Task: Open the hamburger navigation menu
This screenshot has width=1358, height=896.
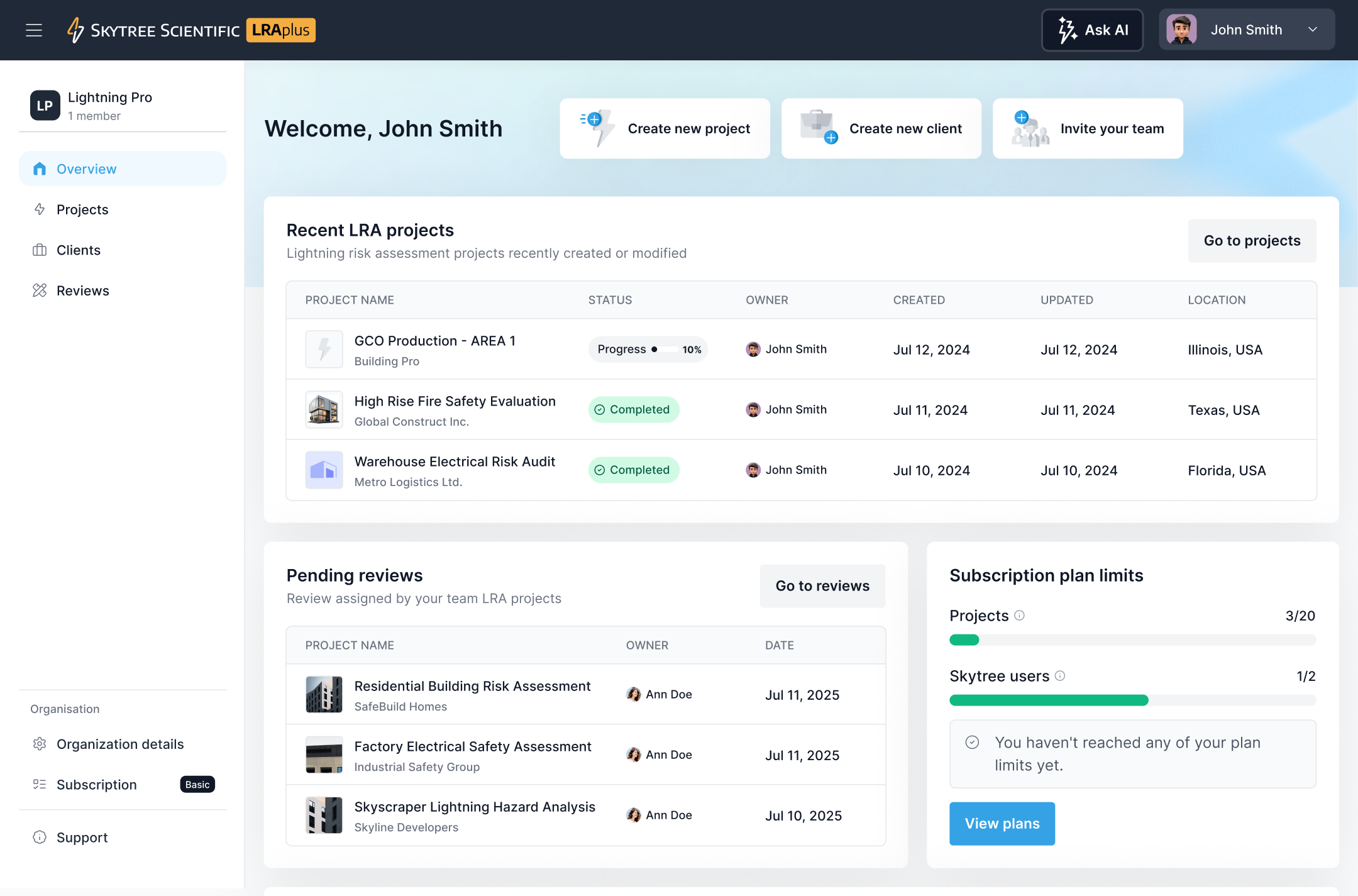Action: tap(34, 30)
